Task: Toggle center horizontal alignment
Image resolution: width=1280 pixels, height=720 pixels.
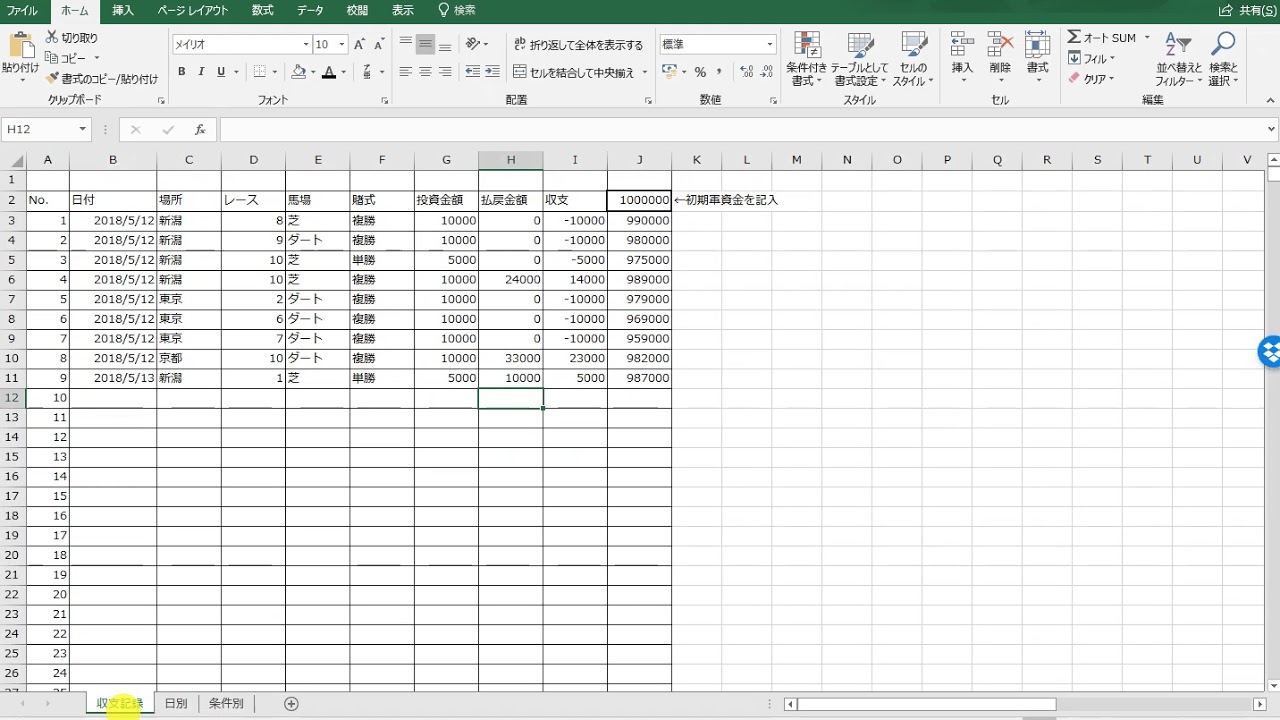Action: (425, 72)
